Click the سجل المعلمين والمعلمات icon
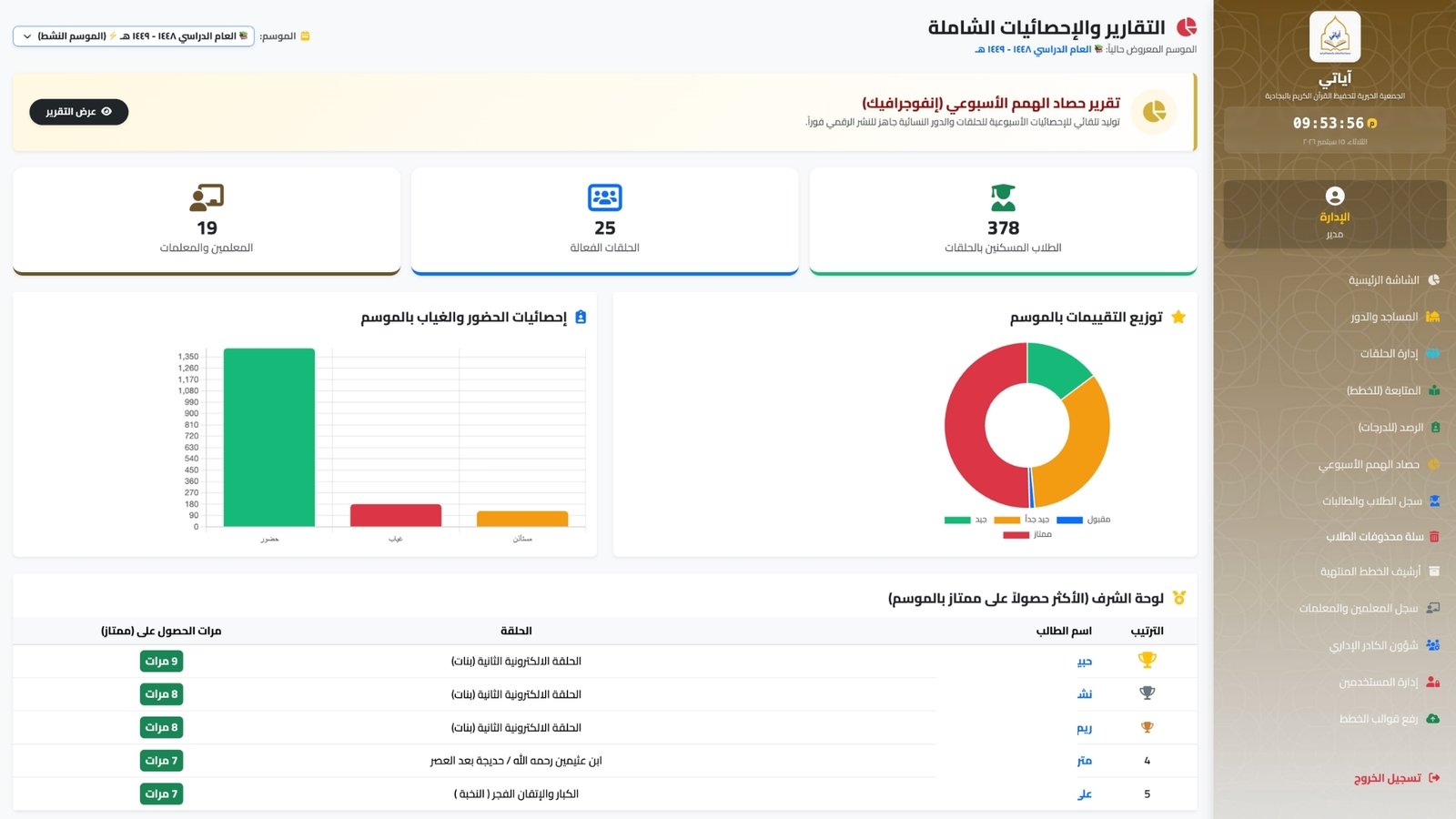This screenshot has height=819, width=1456. point(1433,608)
